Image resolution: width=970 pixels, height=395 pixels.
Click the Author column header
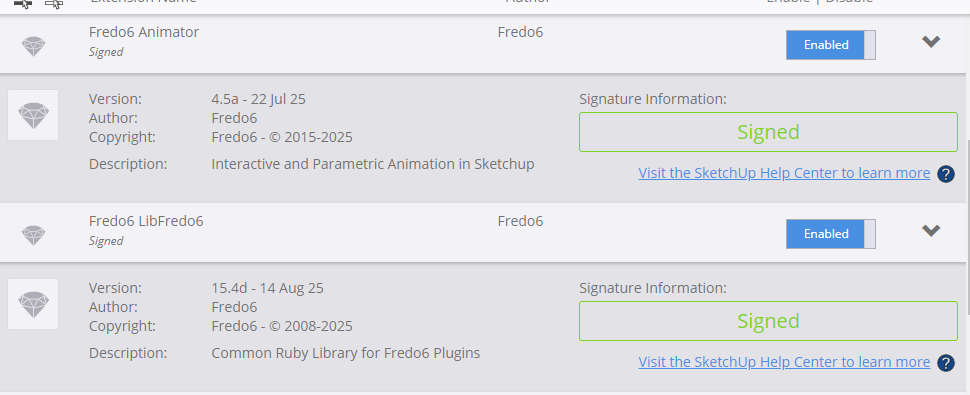(x=528, y=1)
